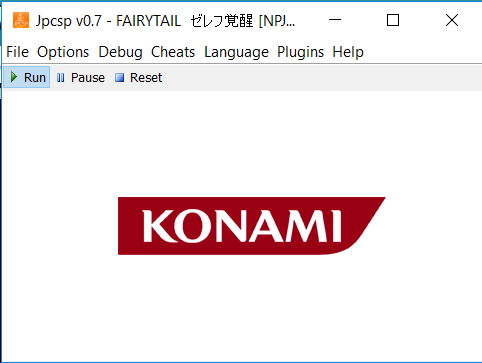Image resolution: width=482 pixels, height=363 pixels.
Task: Close the Jpcsp emulator window
Action: [452, 20]
